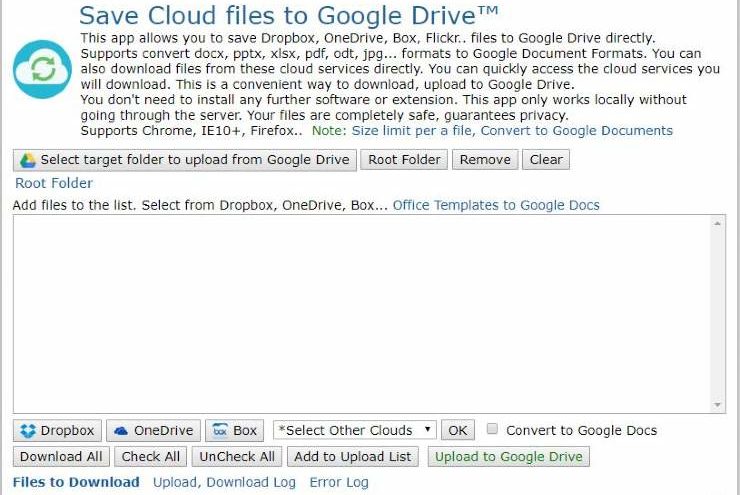This screenshot has width=740, height=495.
Task: Click the file list scrollbar up arrow
Action: [718, 223]
